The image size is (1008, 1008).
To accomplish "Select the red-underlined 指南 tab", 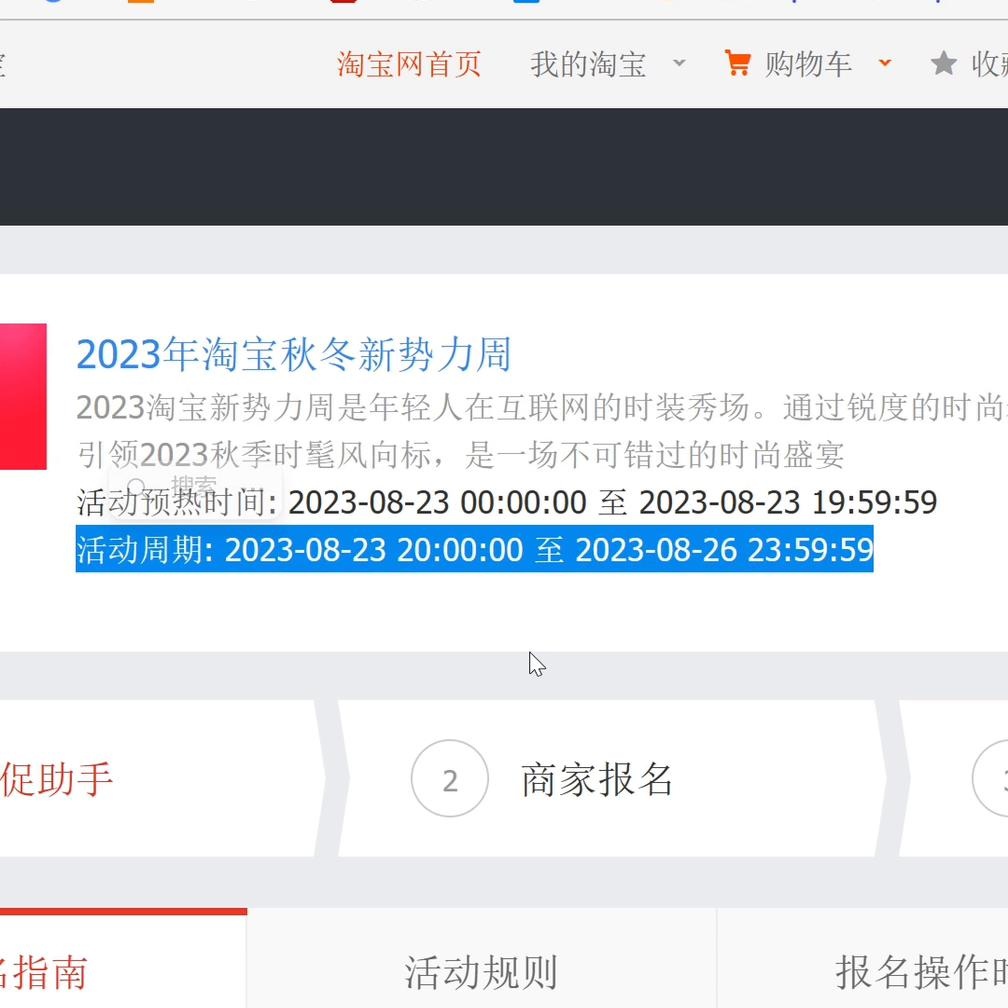I will coord(123,958).
